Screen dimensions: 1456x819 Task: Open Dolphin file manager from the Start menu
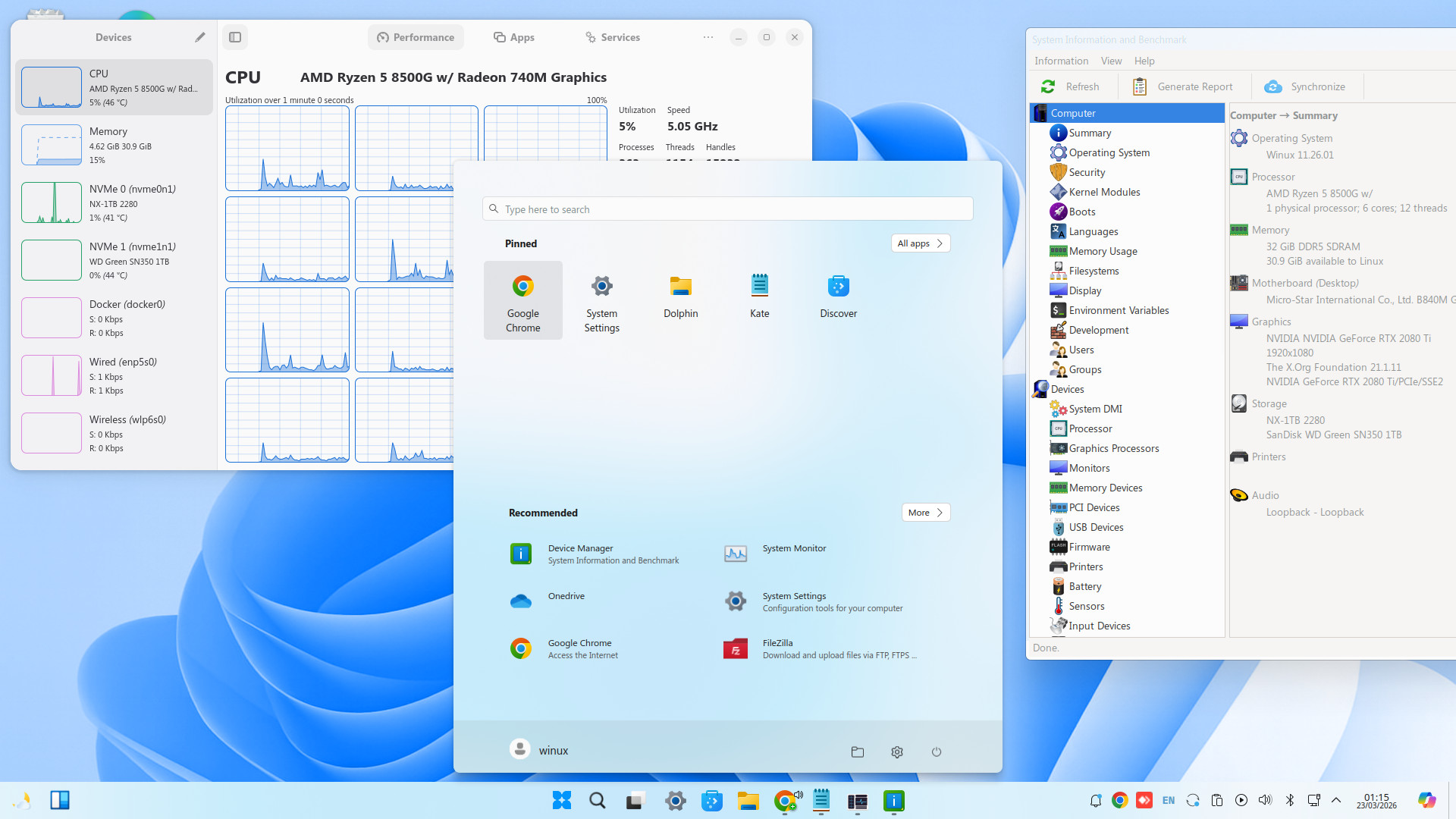(680, 296)
